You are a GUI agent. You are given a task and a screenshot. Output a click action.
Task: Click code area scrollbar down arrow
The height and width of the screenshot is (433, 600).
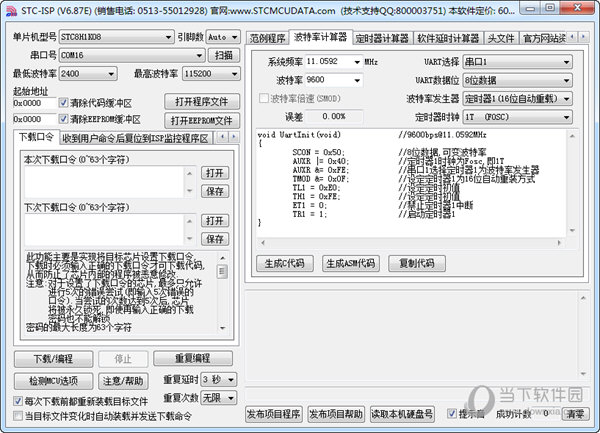(x=572, y=230)
